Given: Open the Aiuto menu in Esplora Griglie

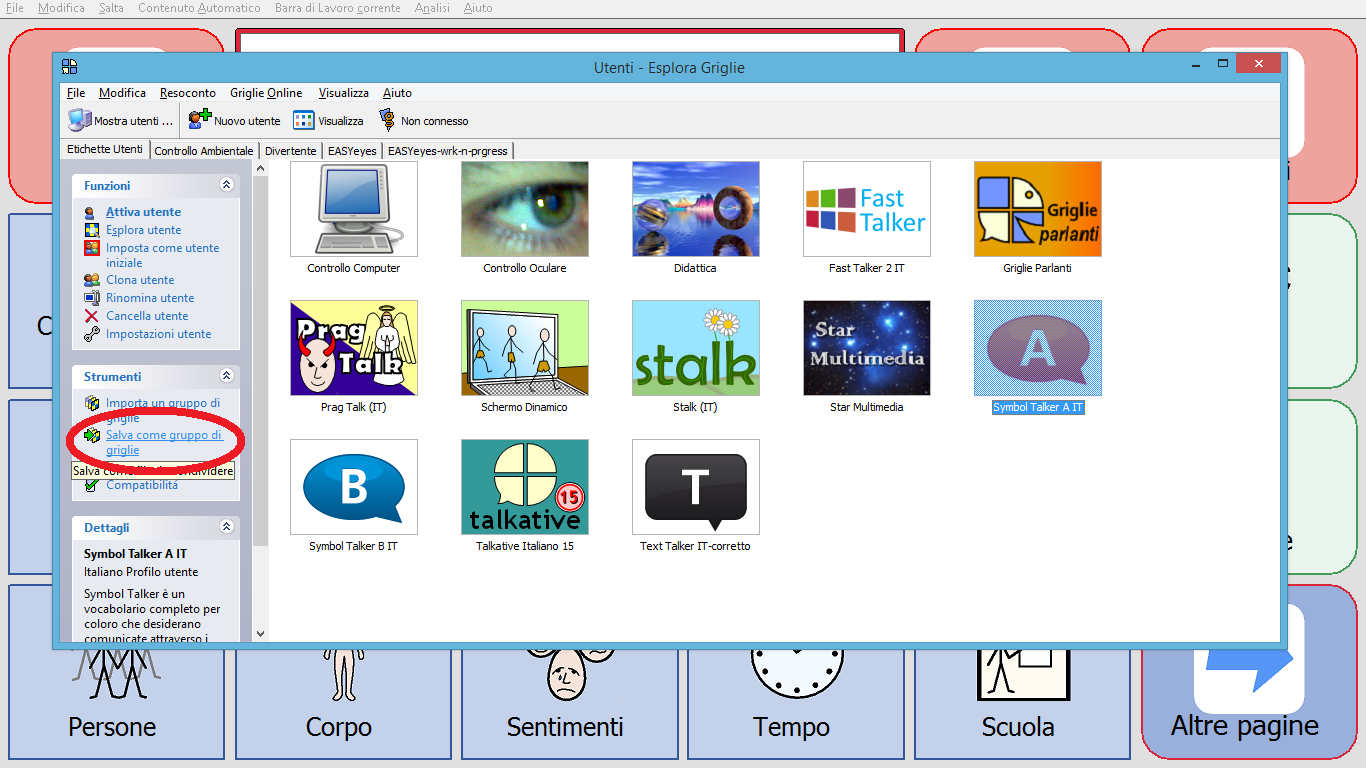Looking at the screenshot, I should coord(397,93).
